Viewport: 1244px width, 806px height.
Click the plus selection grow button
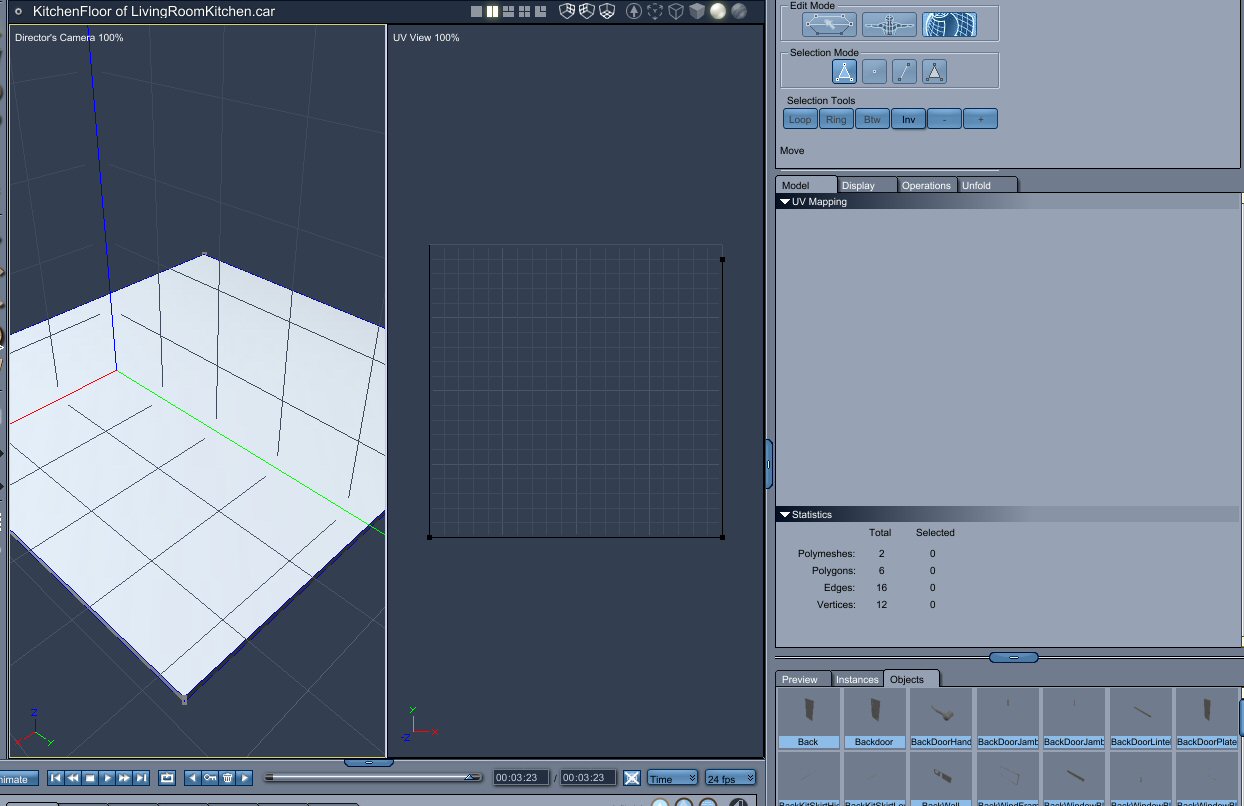980,120
